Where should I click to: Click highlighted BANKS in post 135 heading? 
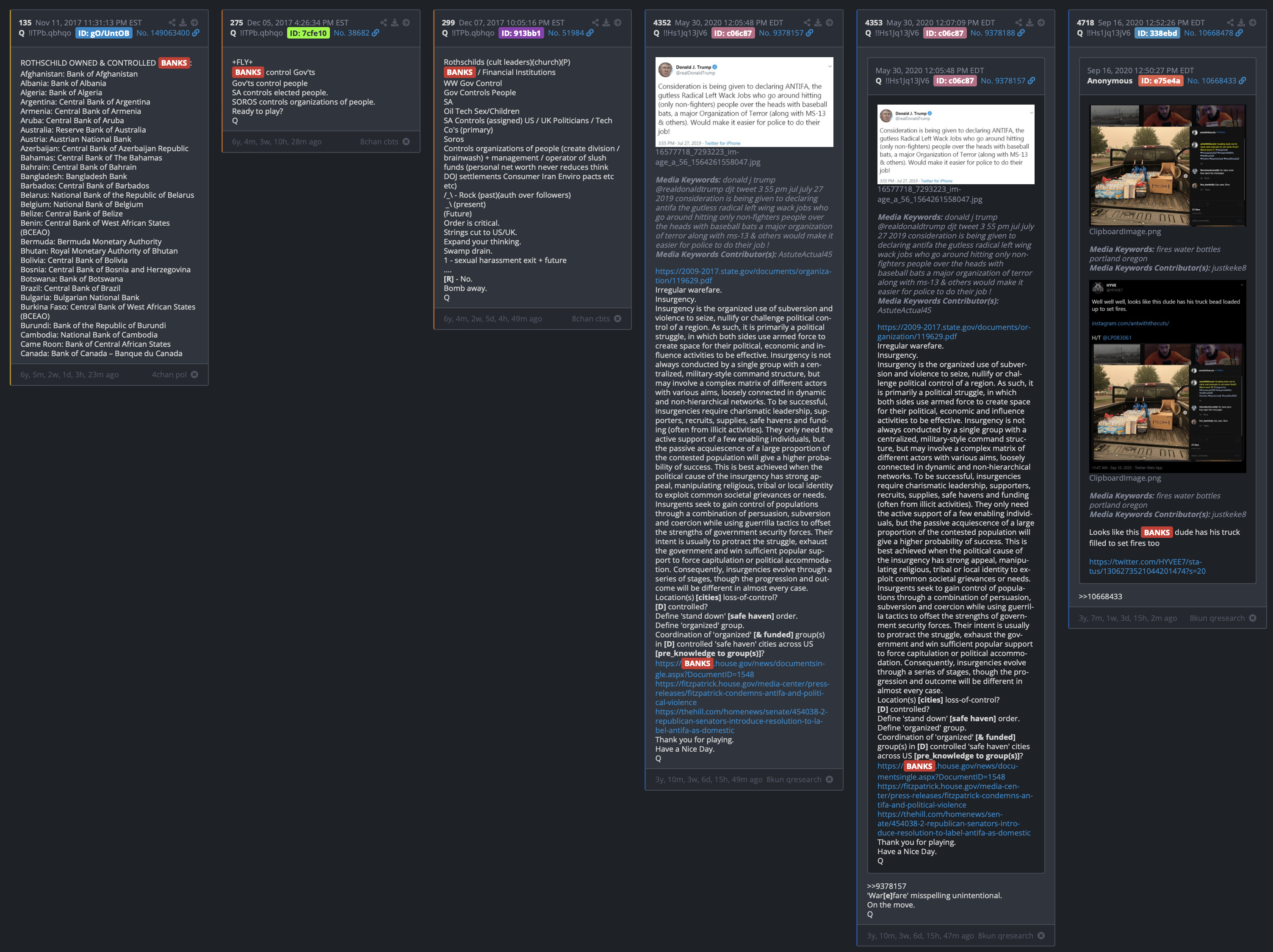174,63
